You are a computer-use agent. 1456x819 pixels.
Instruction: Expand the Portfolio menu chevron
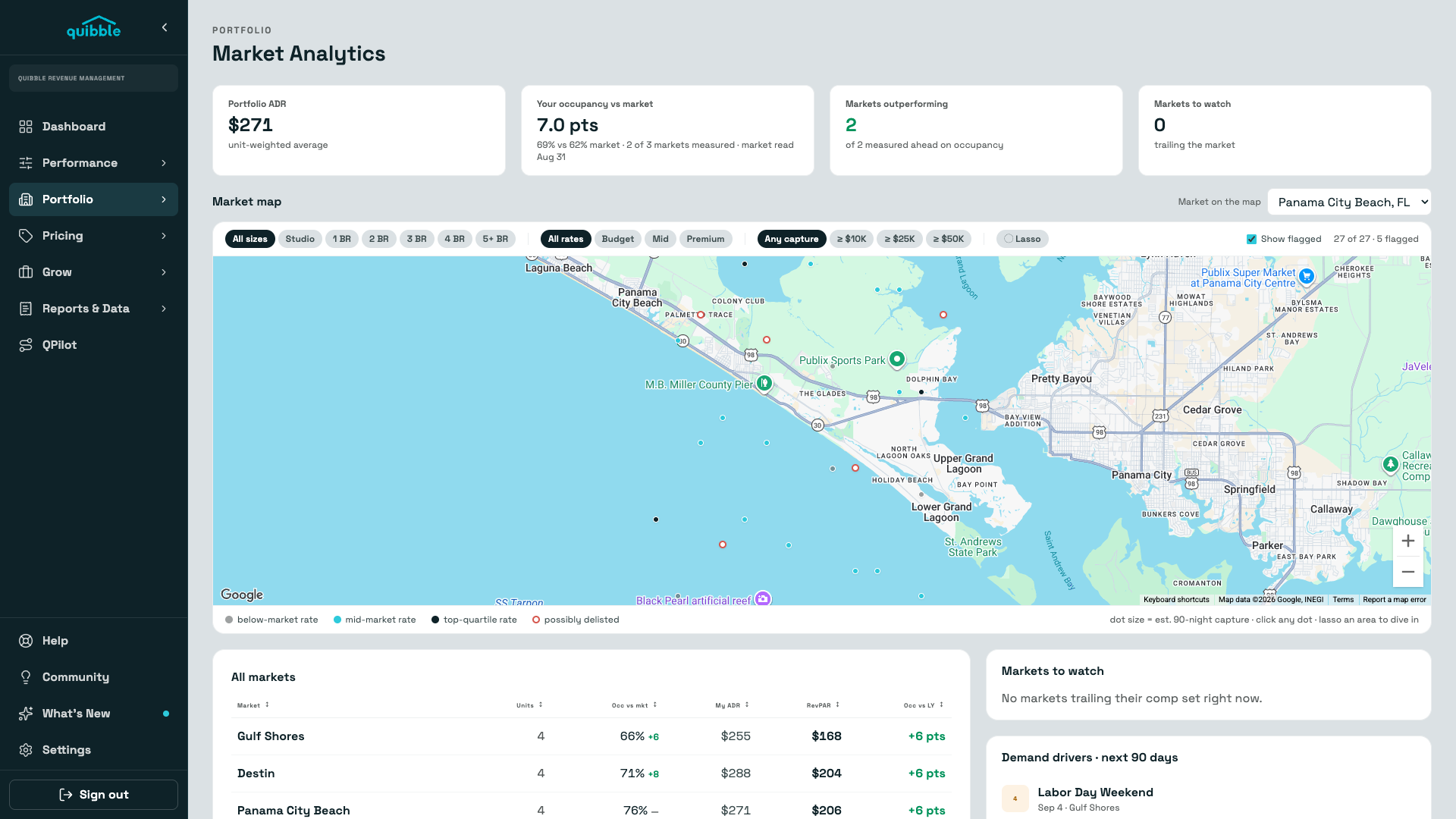click(x=164, y=199)
